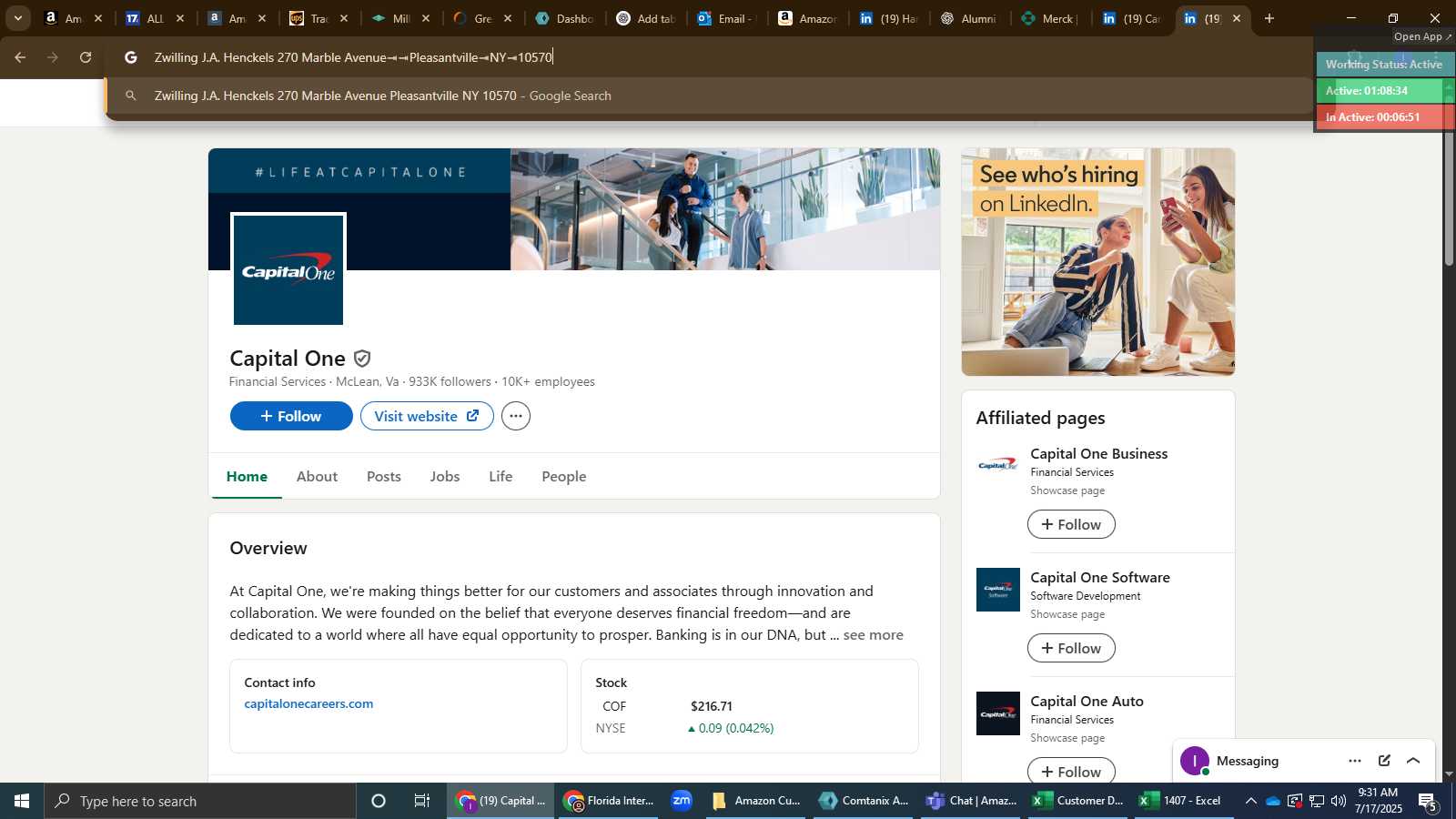The height and width of the screenshot is (819, 1456).
Task: Switch to the Posts tab
Action: 384,476
